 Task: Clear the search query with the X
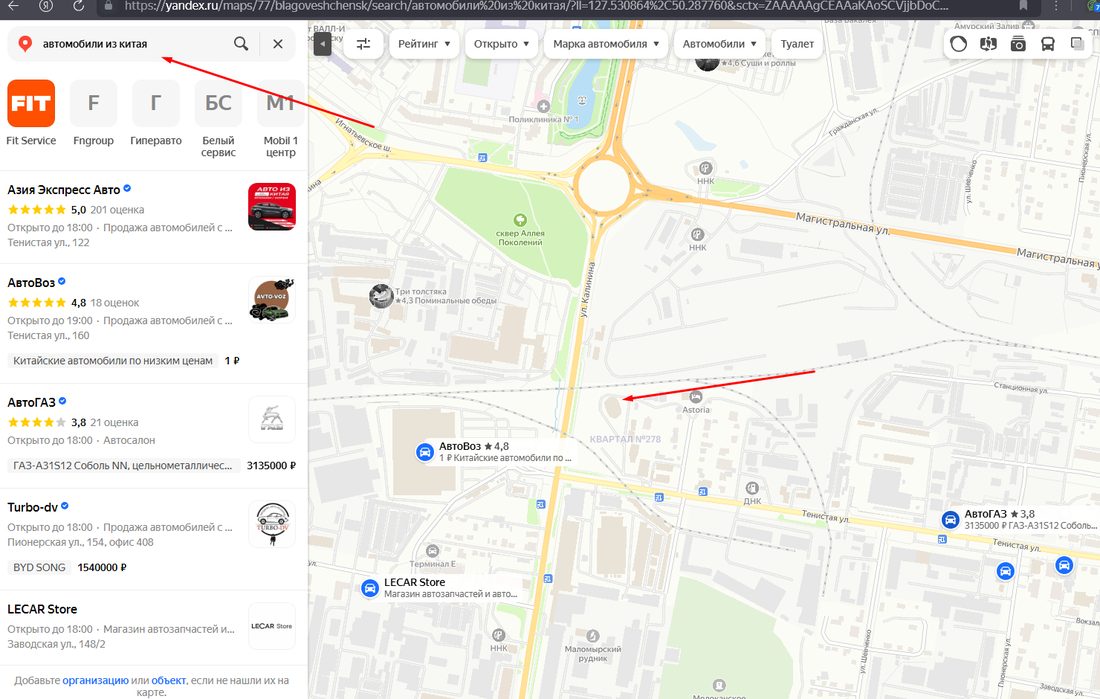click(278, 44)
